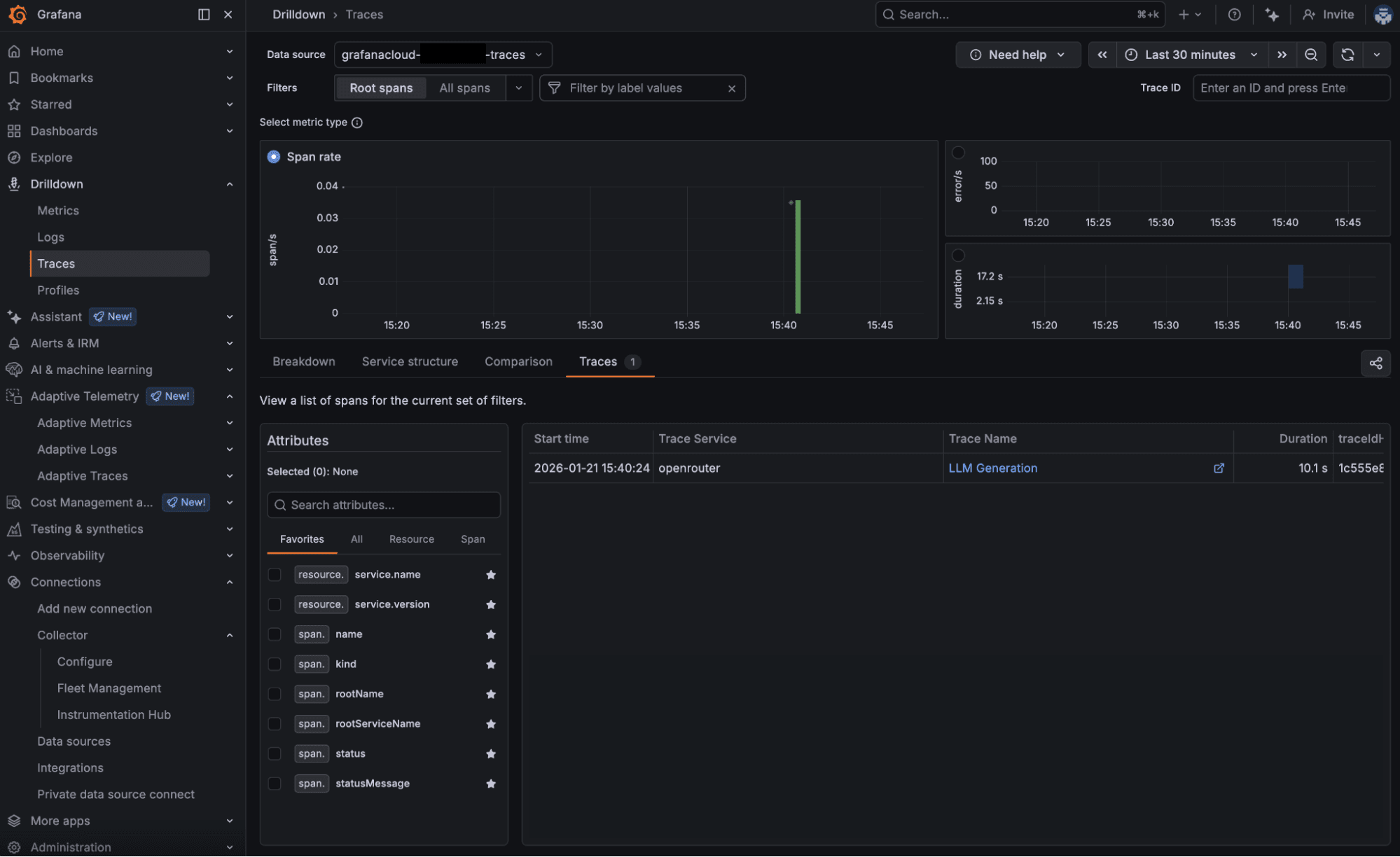Expand the Dashboards sidebar section
Screen dimensions: 1400x857
[x=229, y=131]
